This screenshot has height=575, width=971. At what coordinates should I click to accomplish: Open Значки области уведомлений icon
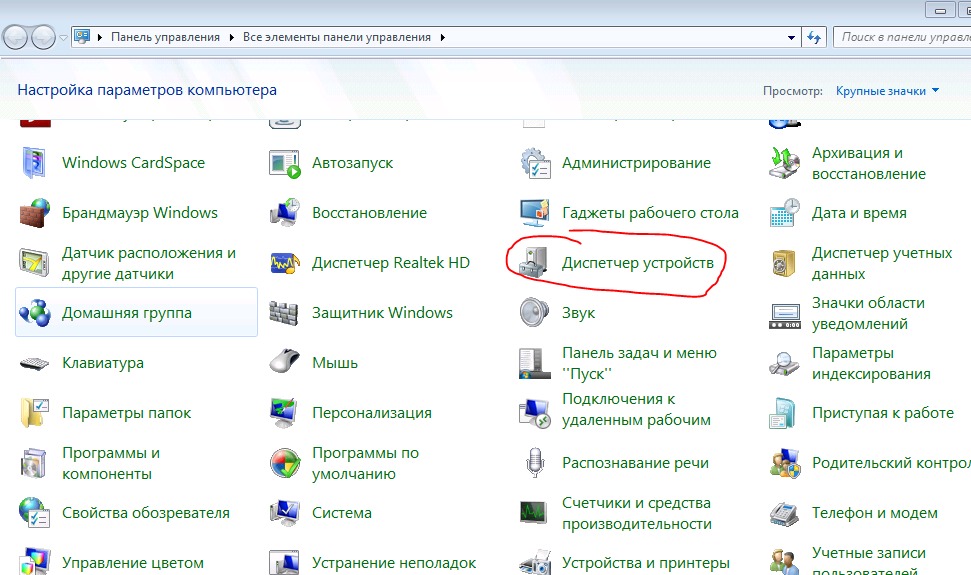click(x=785, y=315)
